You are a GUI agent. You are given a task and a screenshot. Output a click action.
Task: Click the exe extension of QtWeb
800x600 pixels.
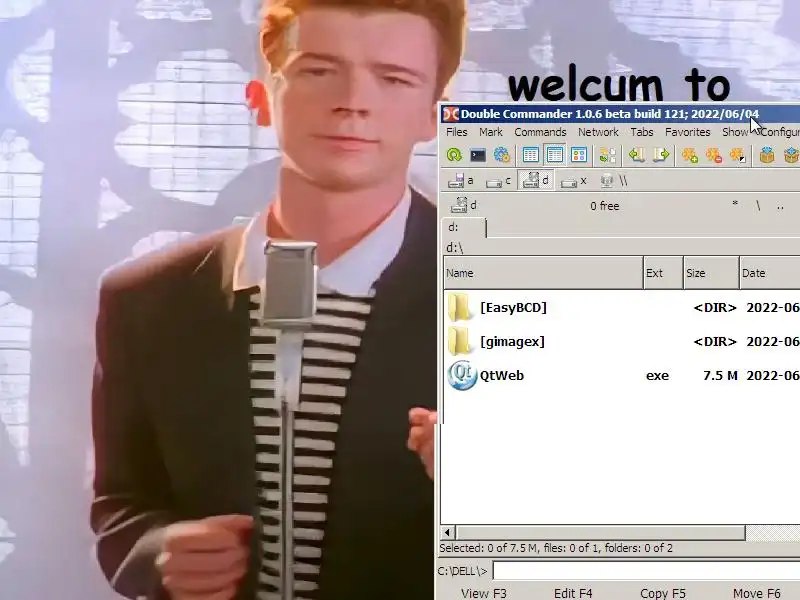[x=657, y=376]
